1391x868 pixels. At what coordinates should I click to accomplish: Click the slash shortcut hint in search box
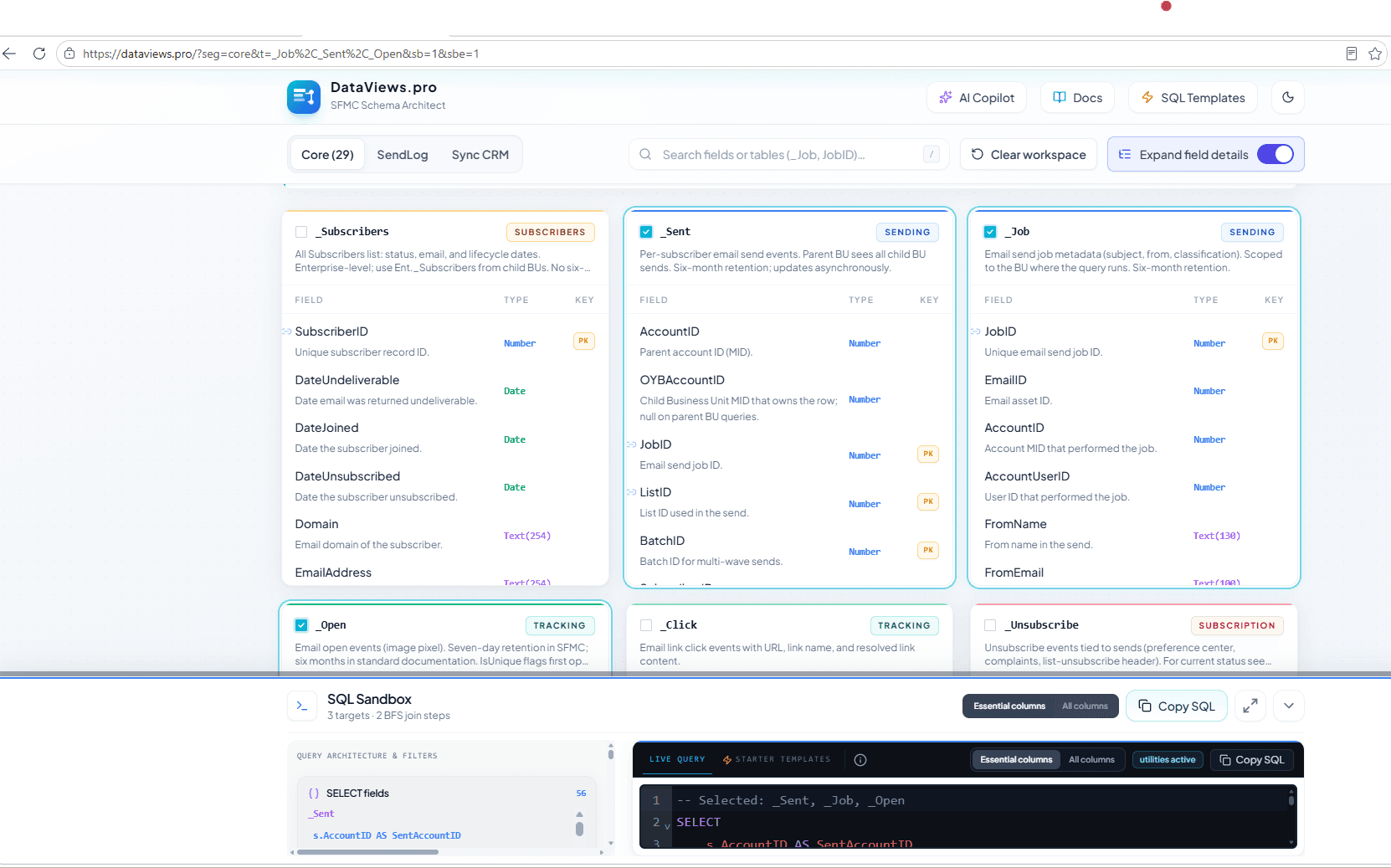tap(932, 154)
